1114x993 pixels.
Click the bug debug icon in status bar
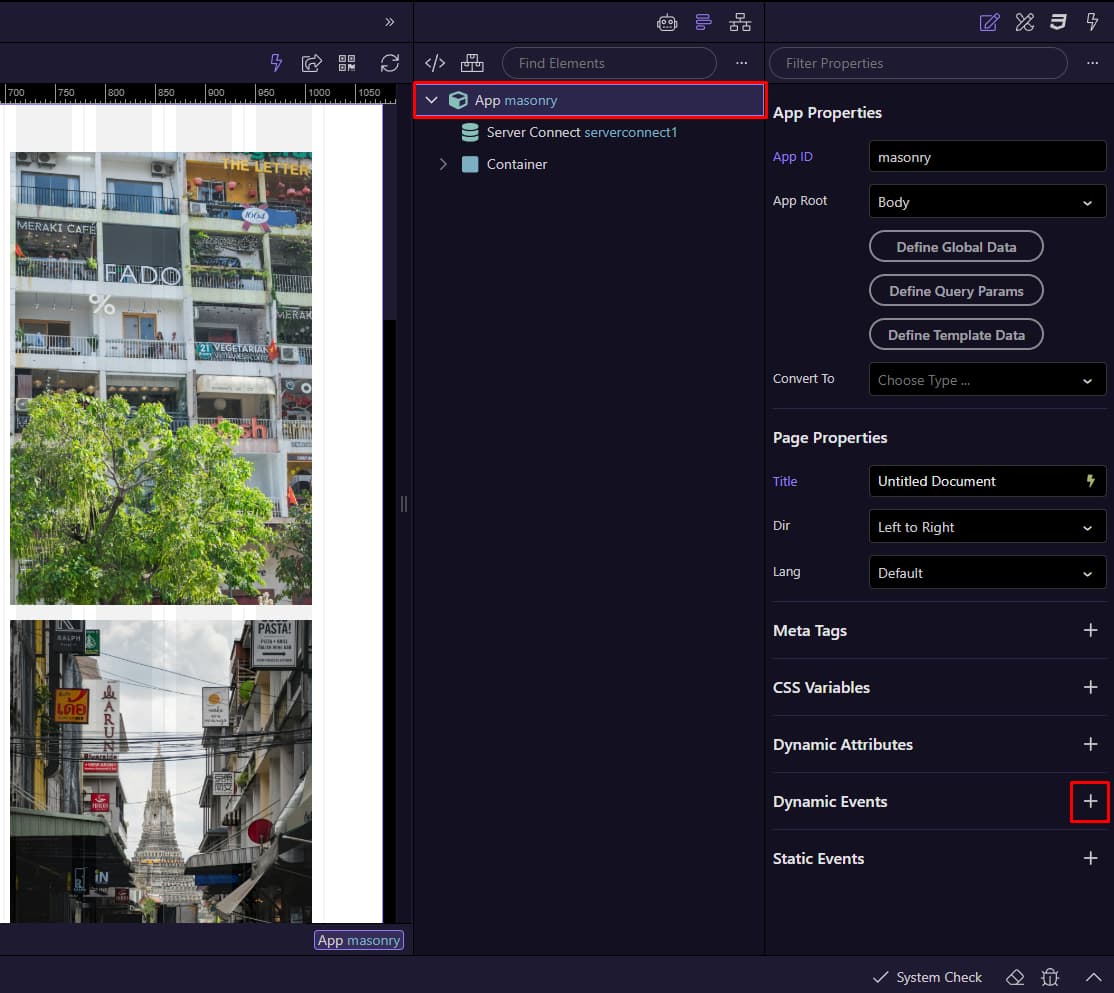click(1050, 977)
